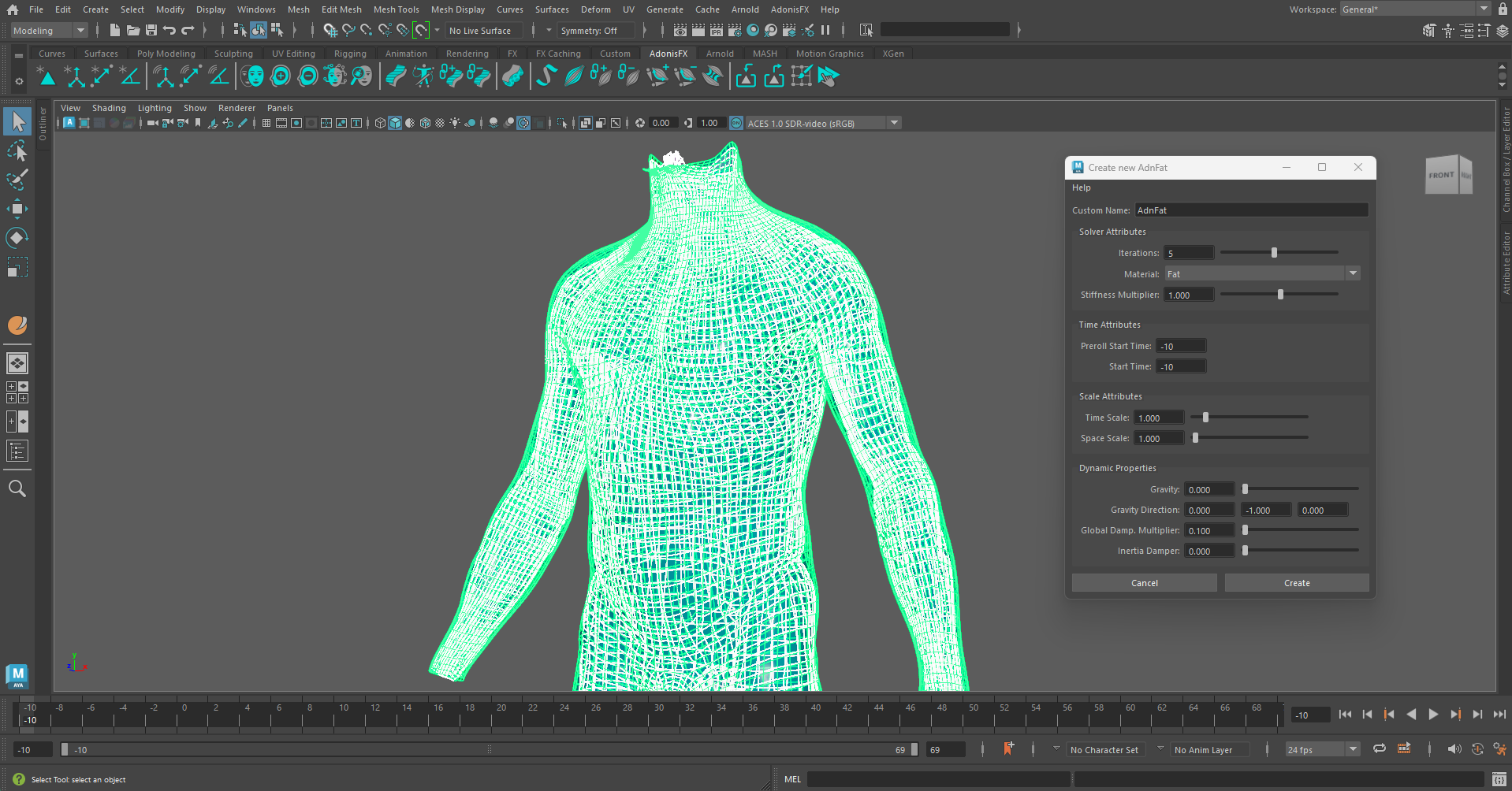The image size is (1512, 791).
Task: Open the No Anim Layer dropdown arrow
Action: click(x=1160, y=748)
